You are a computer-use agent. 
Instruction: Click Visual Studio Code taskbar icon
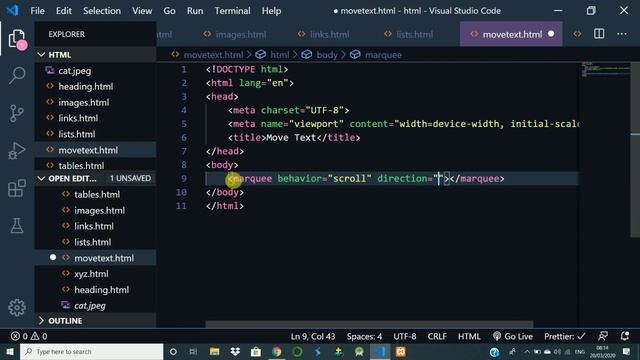click(380, 351)
